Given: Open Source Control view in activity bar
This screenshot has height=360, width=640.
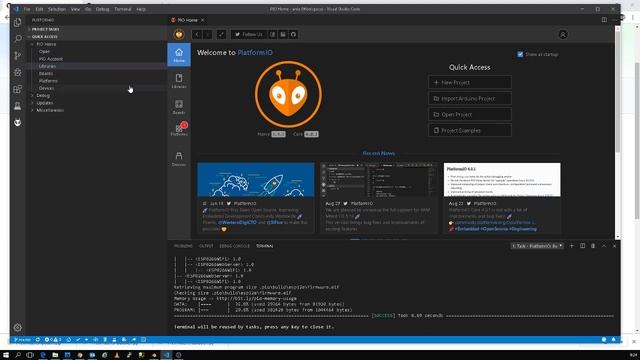Looking at the screenshot, I should [18, 56].
